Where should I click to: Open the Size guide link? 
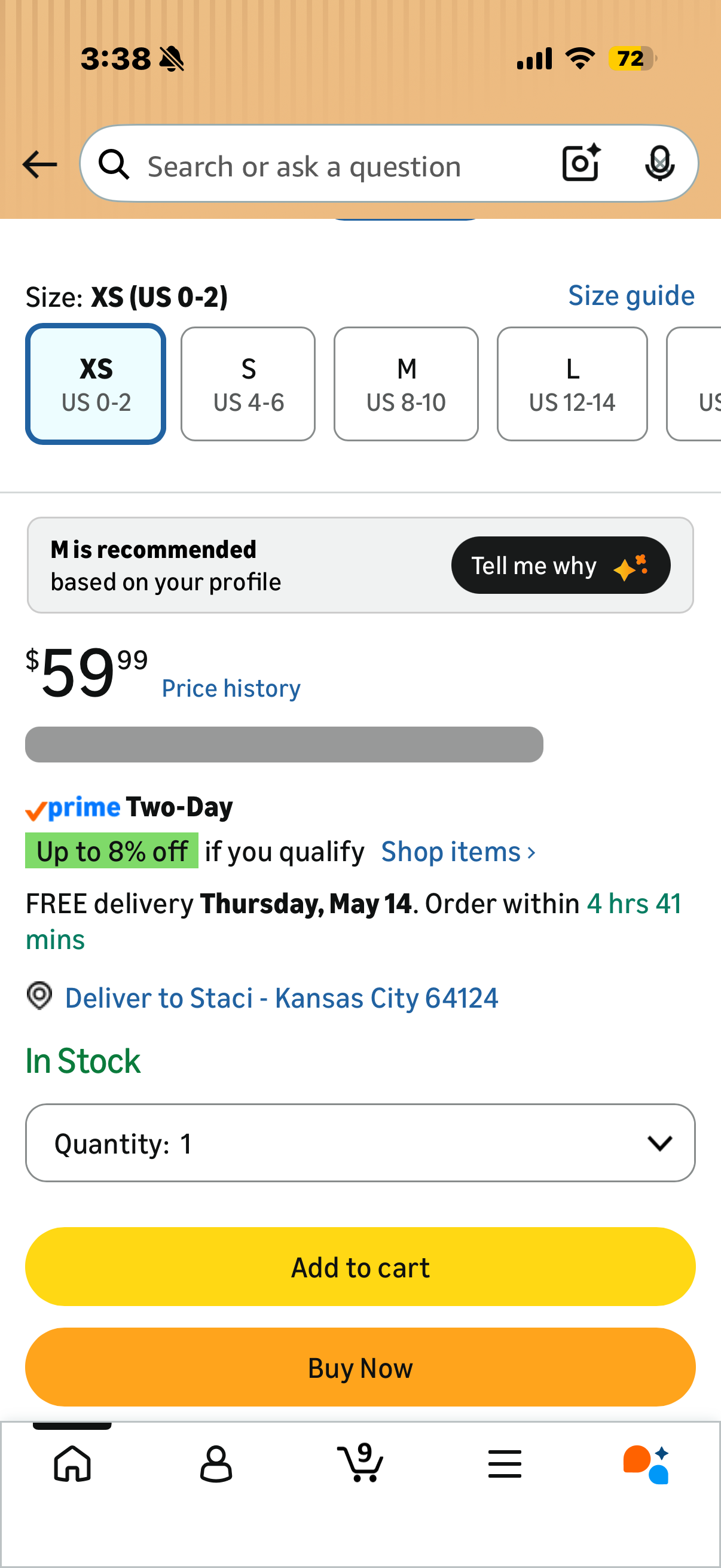[631, 296]
